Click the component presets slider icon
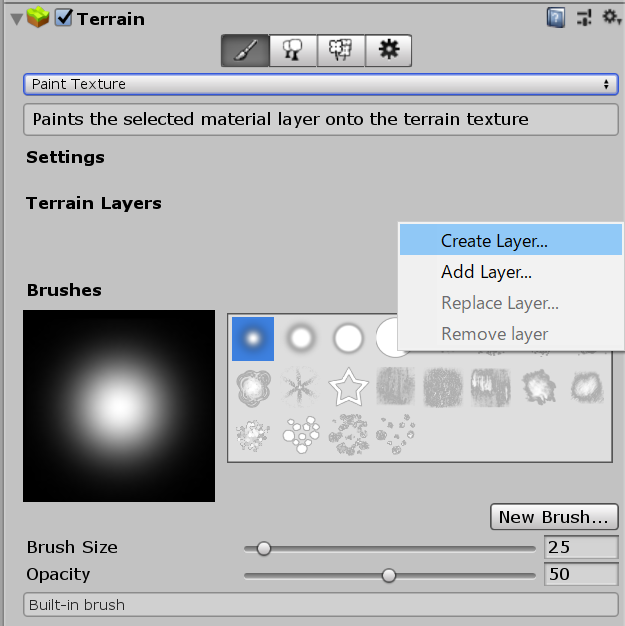 (584, 18)
